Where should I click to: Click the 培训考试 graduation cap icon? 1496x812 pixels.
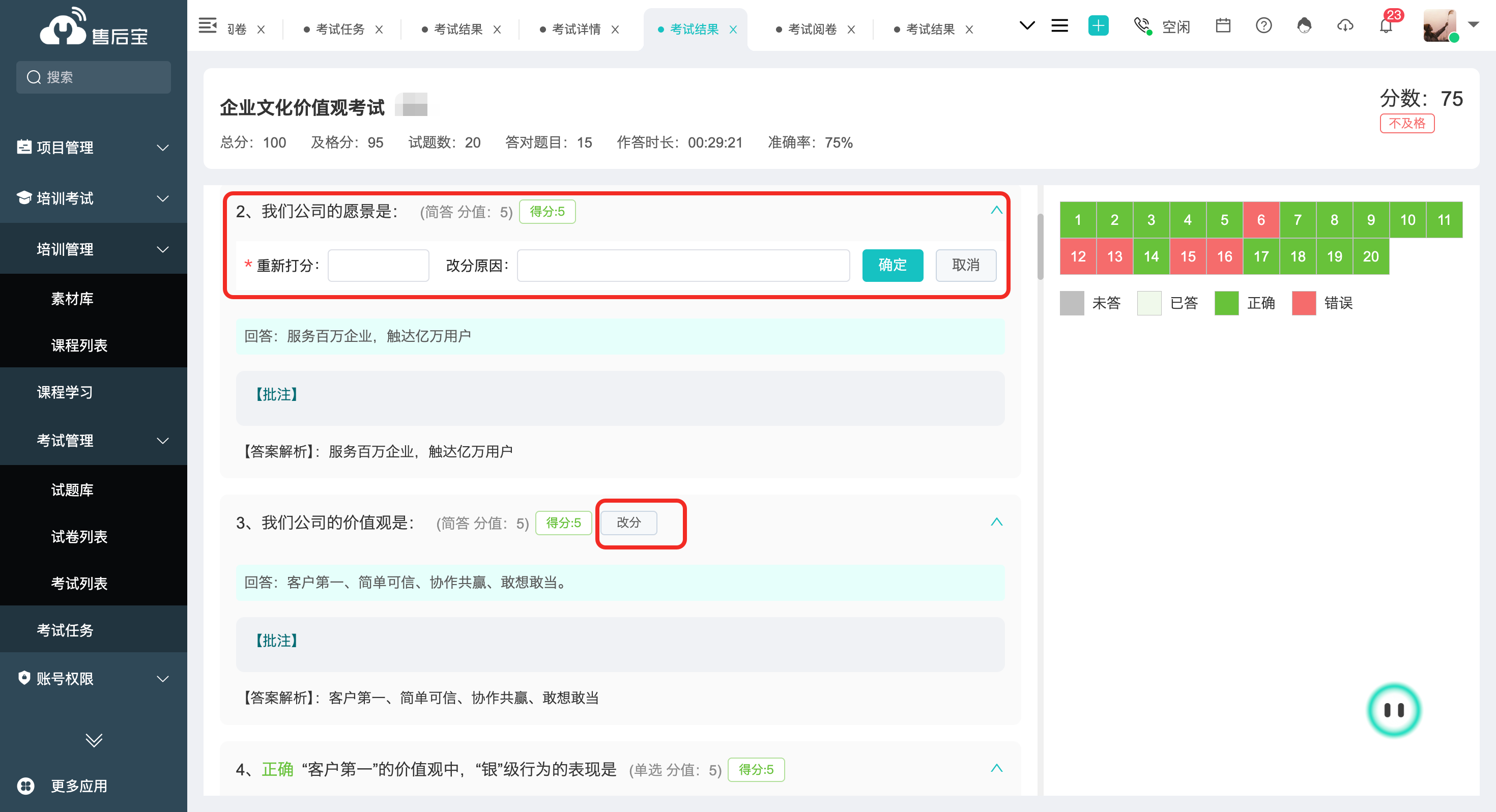[24, 198]
